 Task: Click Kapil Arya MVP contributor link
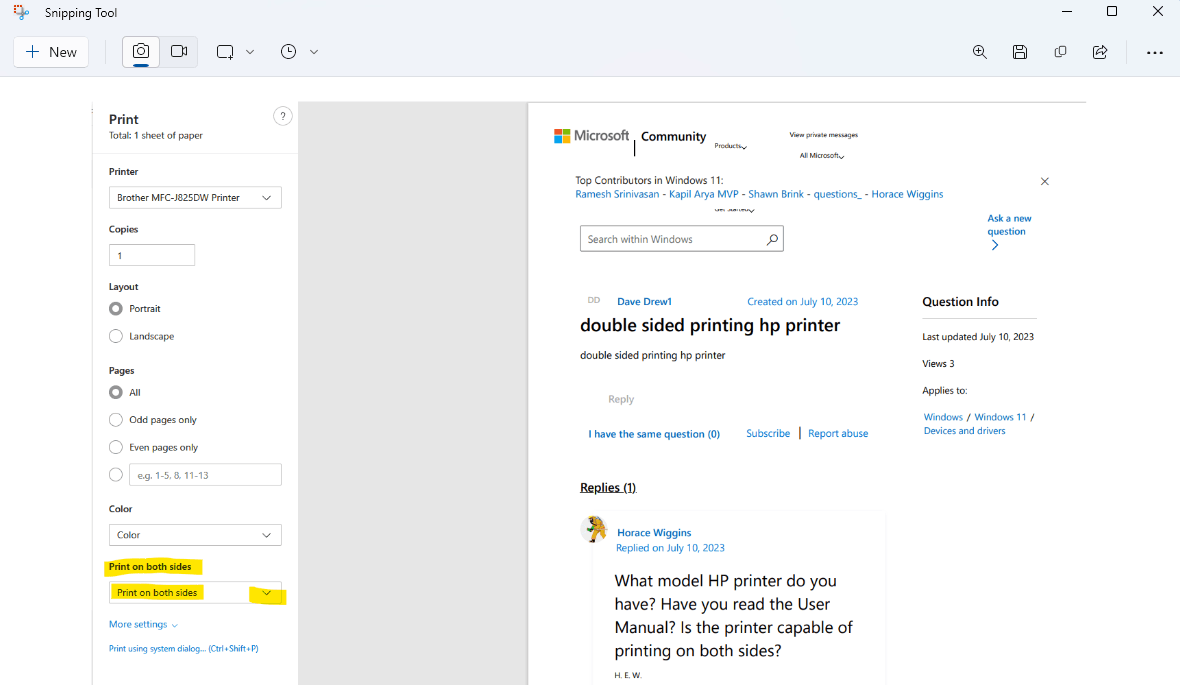(x=704, y=194)
